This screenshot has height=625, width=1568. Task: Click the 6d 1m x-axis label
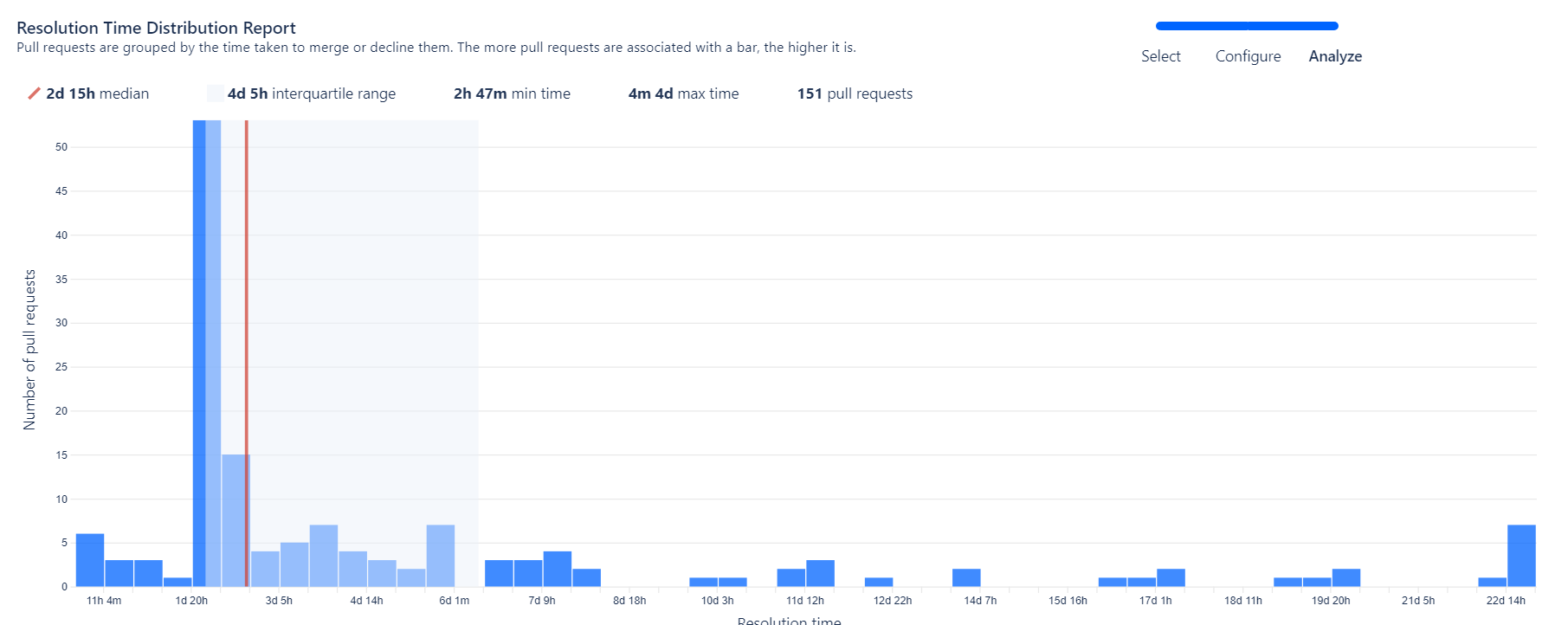pyautogui.click(x=454, y=601)
